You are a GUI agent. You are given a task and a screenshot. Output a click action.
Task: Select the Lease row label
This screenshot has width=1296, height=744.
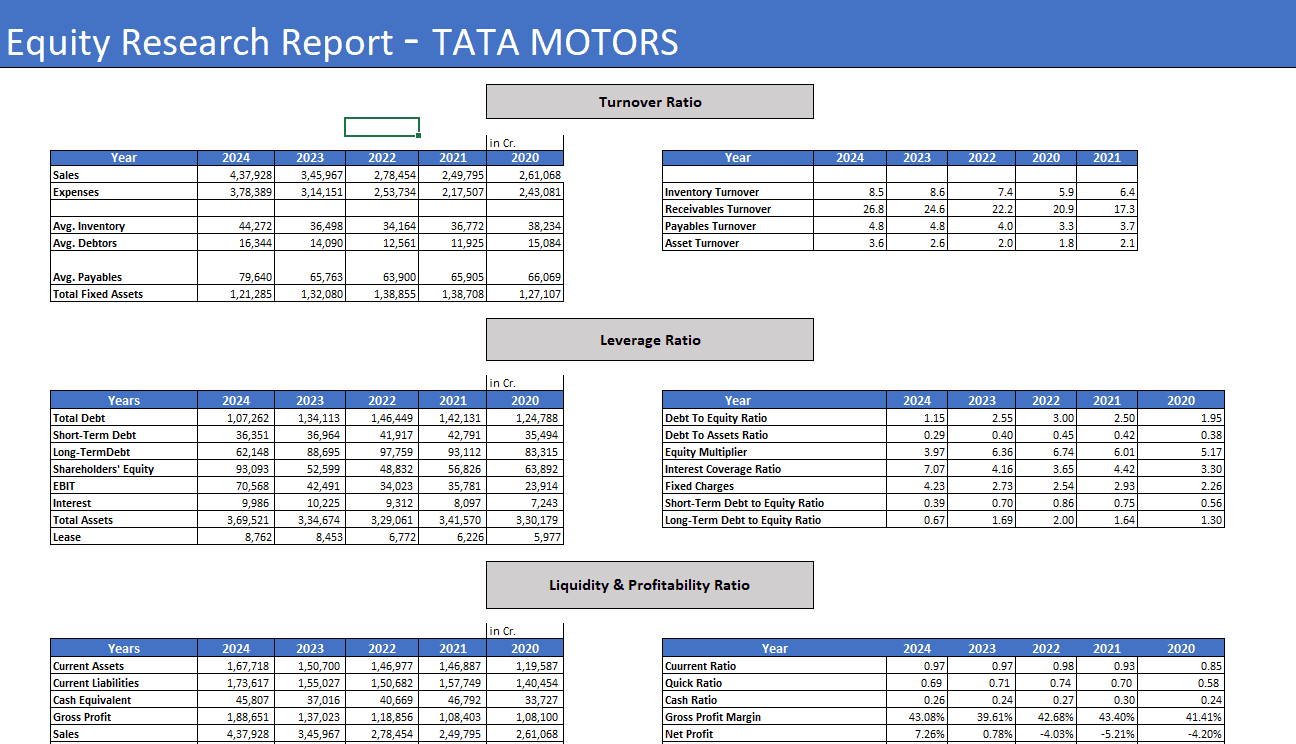(x=67, y=537)
